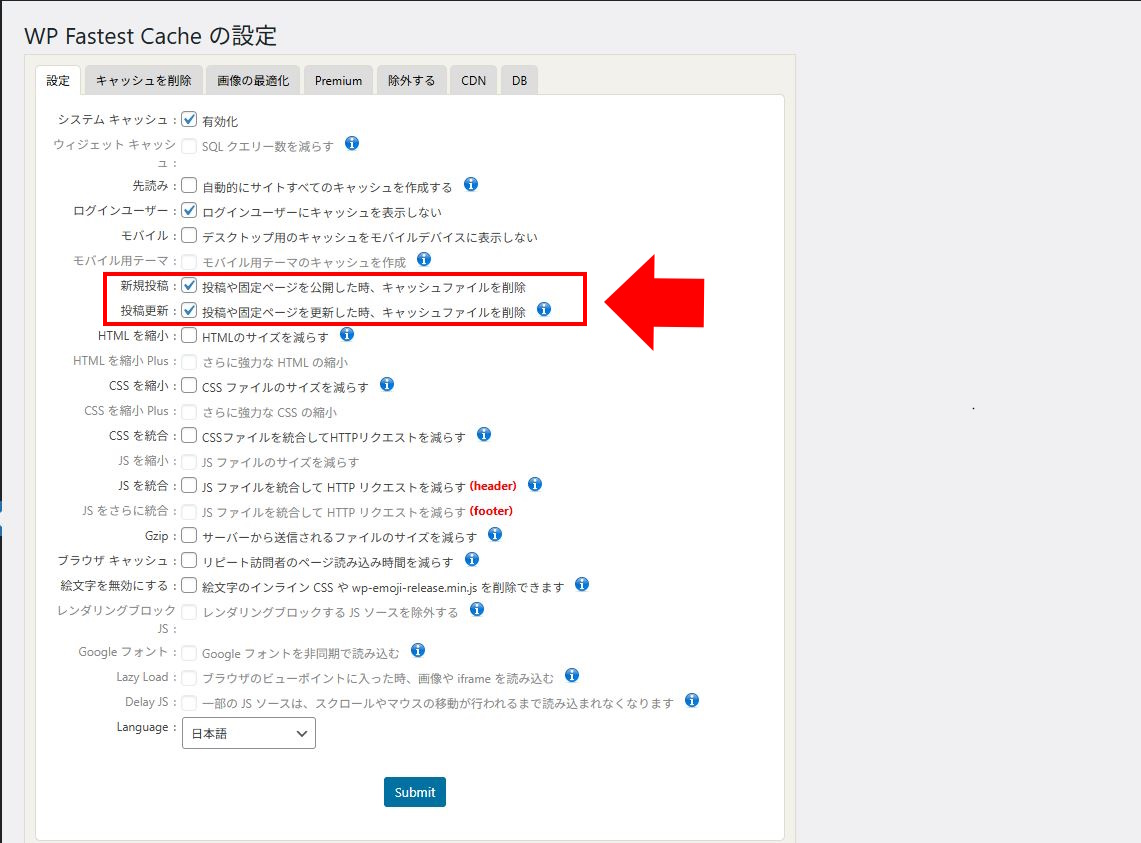Enable モバイル checkbox
The image size is (1141, 843).
pos(189,235)
